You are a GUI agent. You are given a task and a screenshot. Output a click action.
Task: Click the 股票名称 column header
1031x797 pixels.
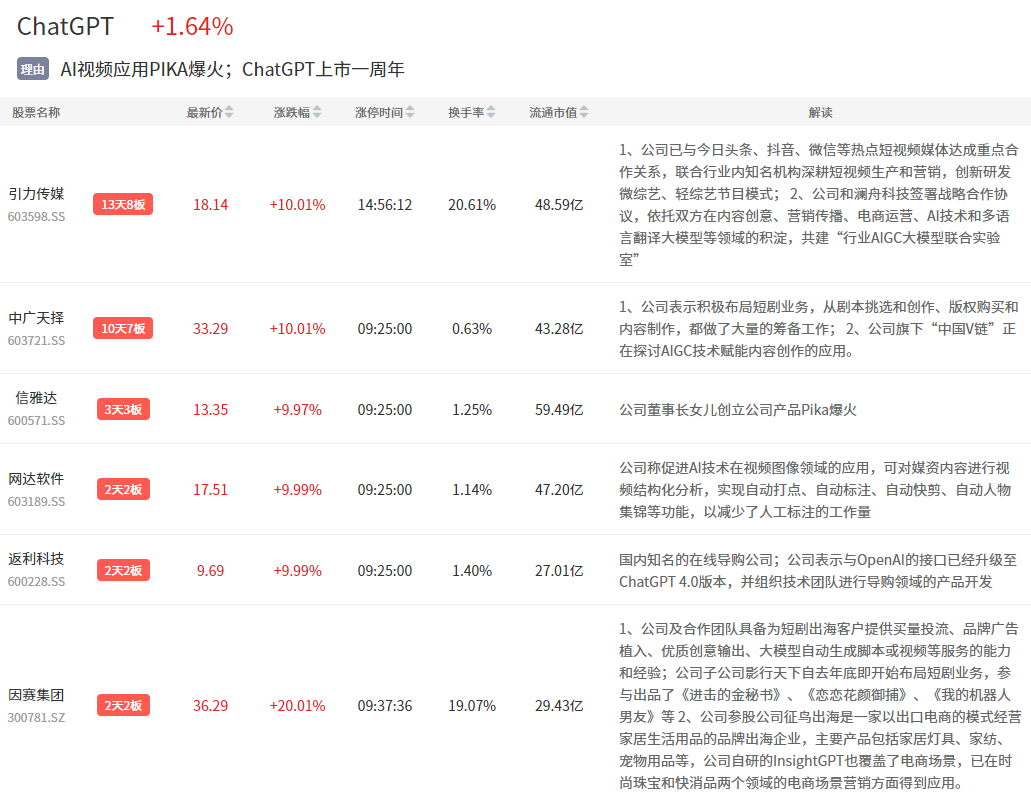[36, 112]
